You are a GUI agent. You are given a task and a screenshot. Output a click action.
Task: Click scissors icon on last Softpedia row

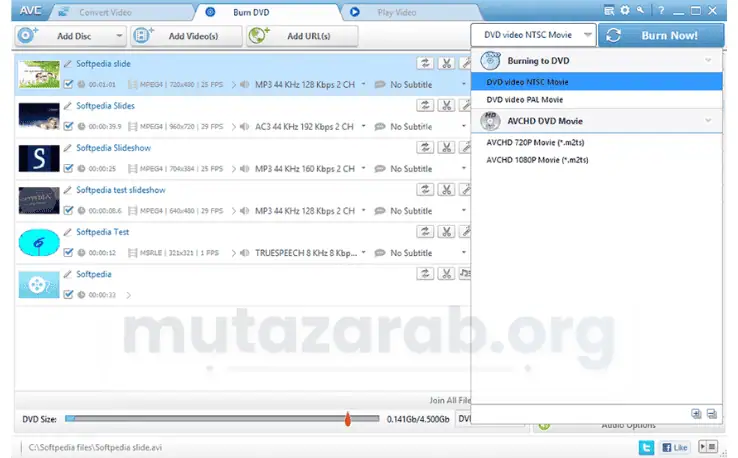click(x=446, y=273)
